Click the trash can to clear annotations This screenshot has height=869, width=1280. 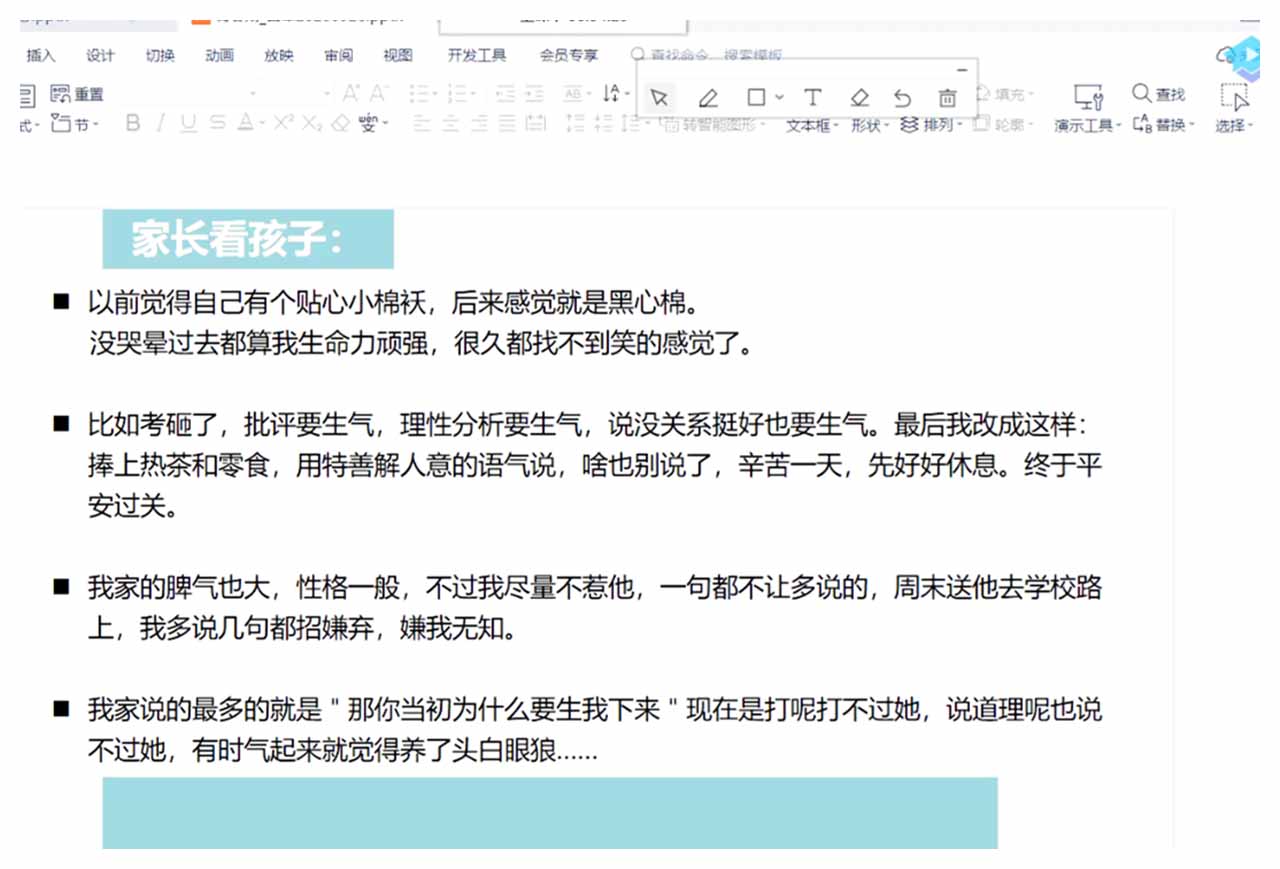coord(947,97)
